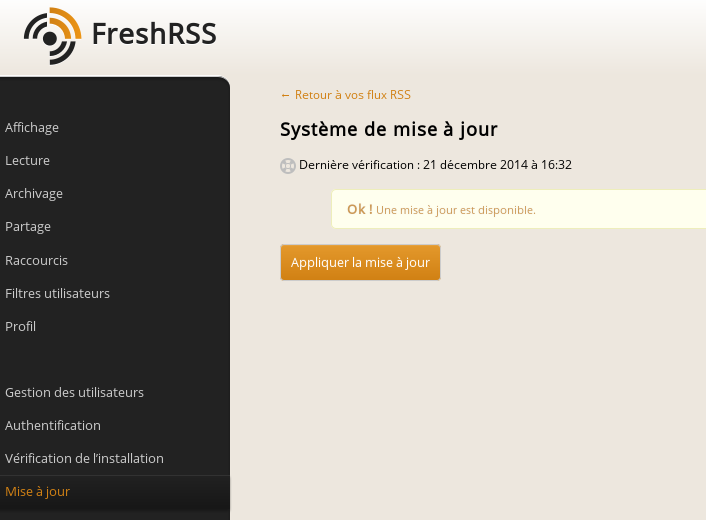Screen dimensions: 706x520
Task: Go to Profil settings
Action: (115, 326)
